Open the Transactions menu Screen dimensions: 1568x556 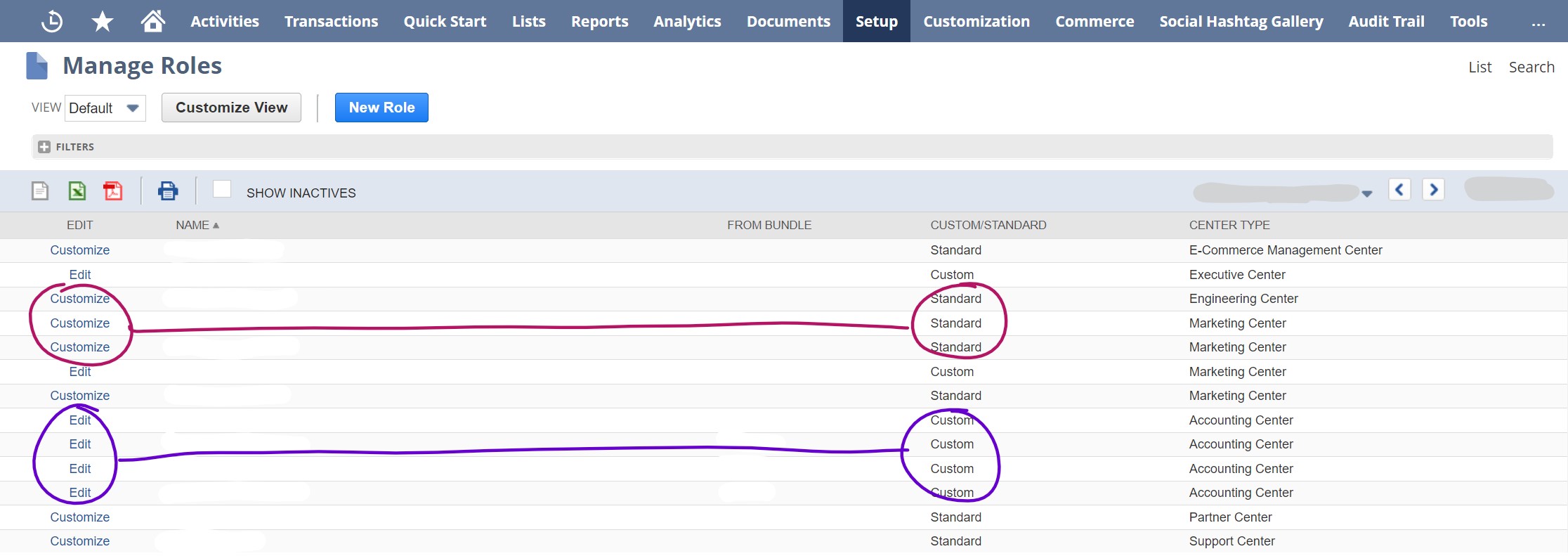pos(332,22)
